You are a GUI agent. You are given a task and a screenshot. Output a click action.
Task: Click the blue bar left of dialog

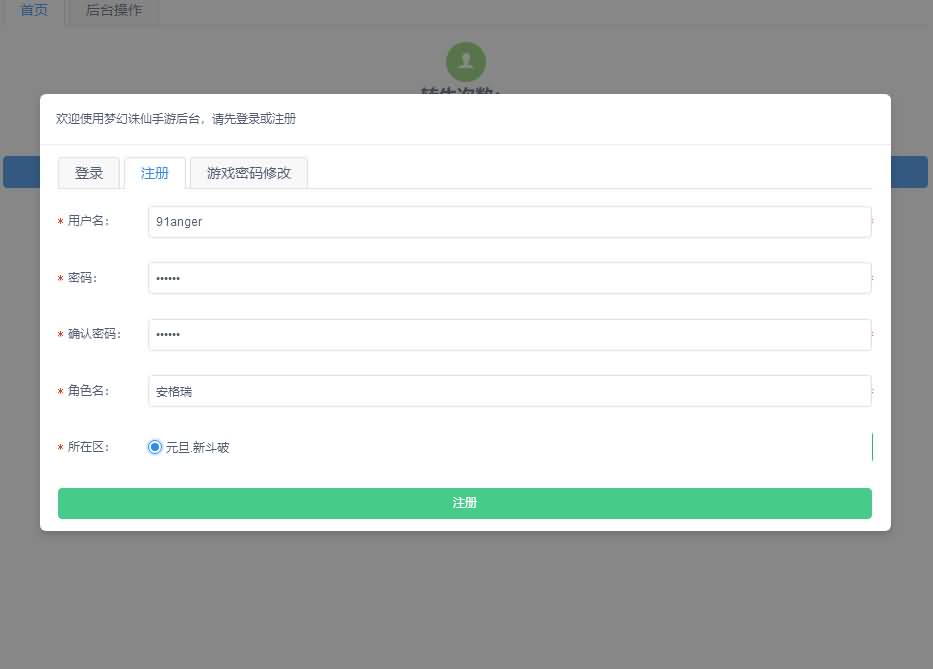(x=20, y=172)
